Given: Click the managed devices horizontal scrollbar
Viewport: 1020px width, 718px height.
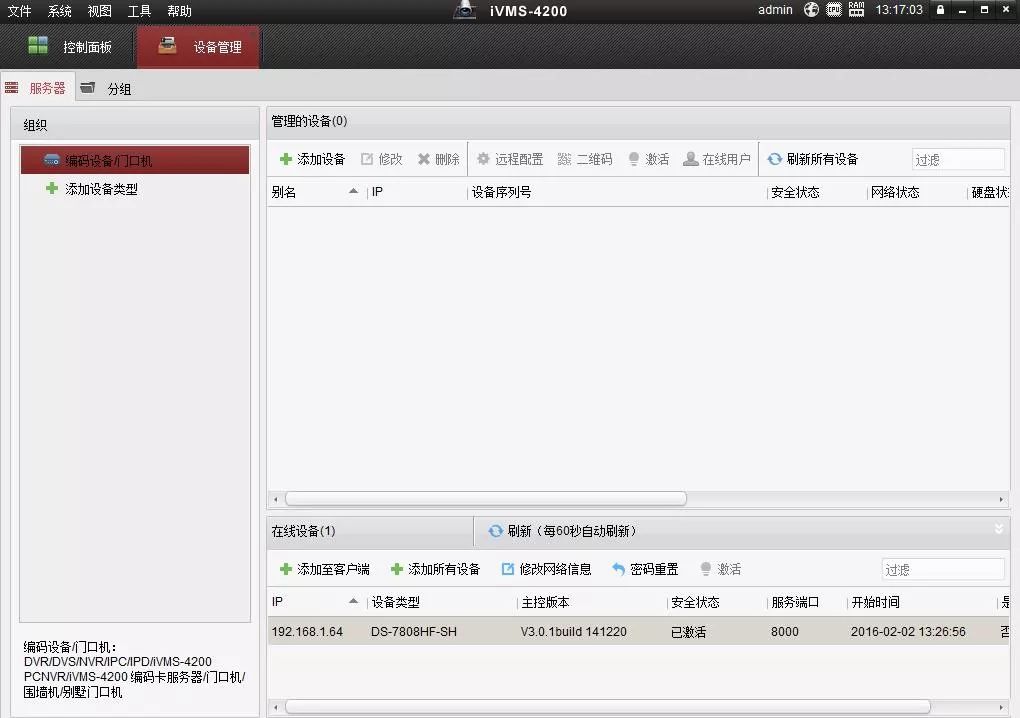Looking at the screenshot, I should [x=485, y=499].
